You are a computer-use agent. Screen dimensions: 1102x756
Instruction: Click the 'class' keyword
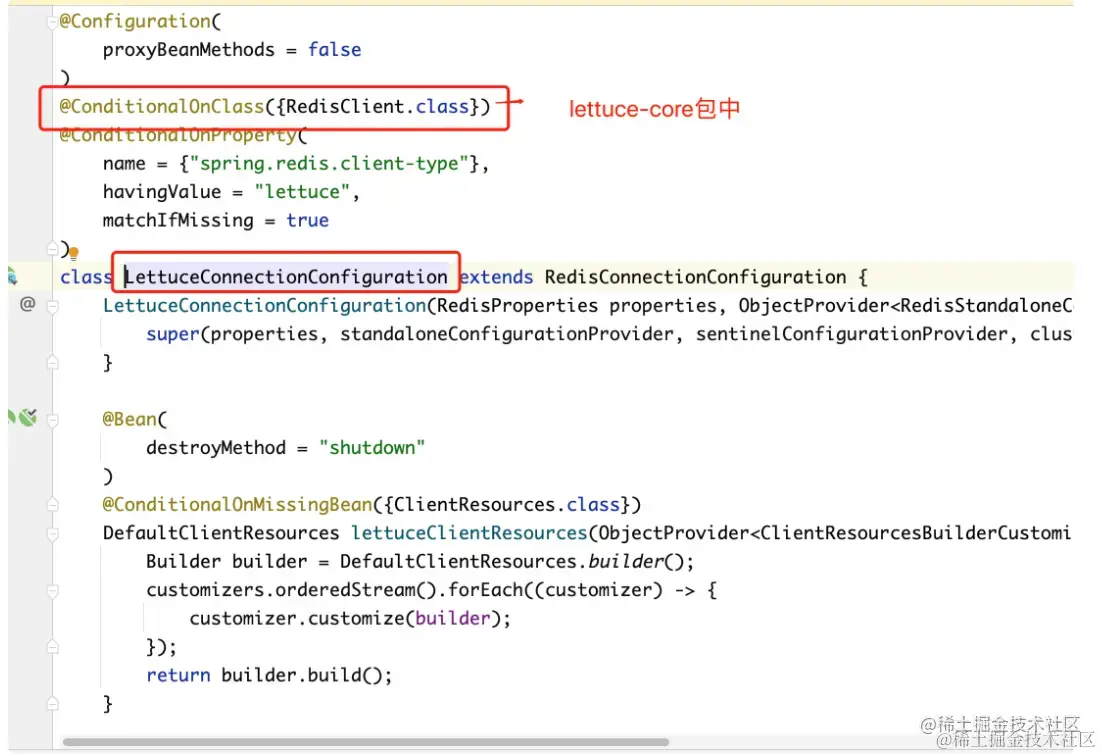pos(86,277)
